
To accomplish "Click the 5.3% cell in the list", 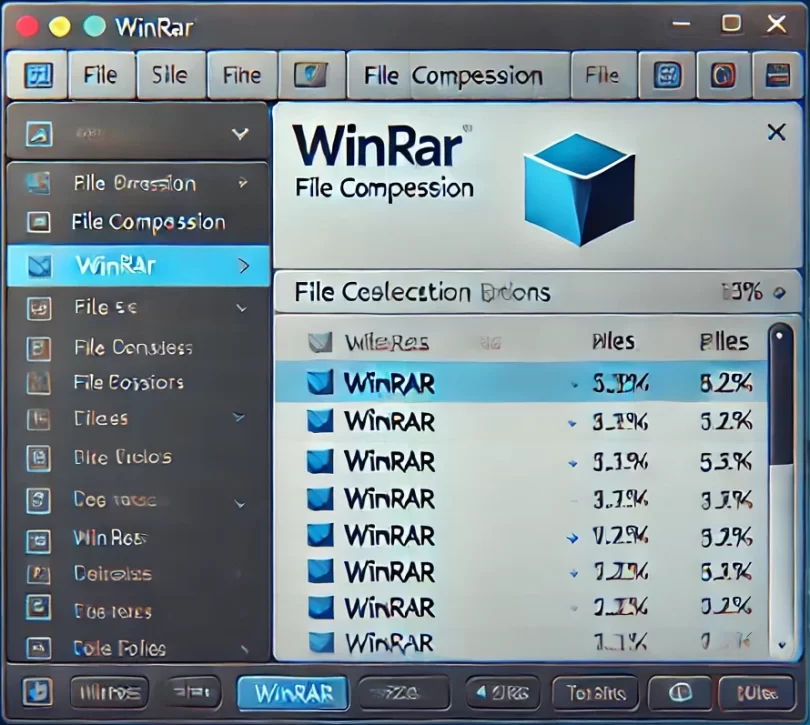I will [x=726, y=462].
